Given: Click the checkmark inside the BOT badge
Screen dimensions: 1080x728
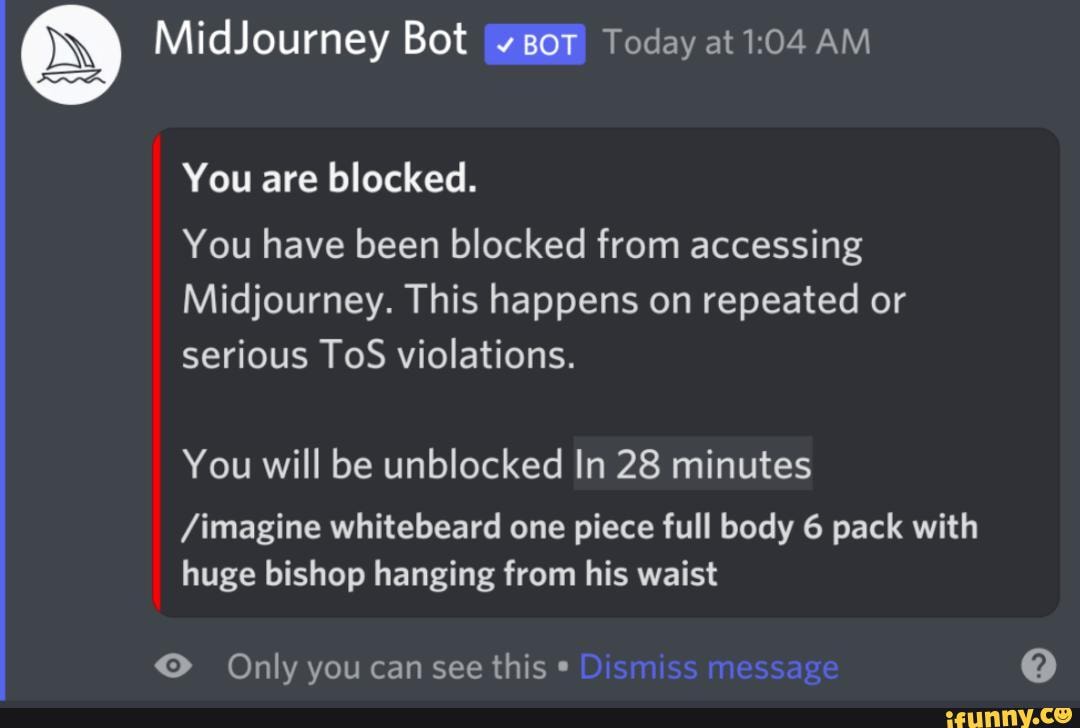Looking at the screenshot, I should pos(503,44).
